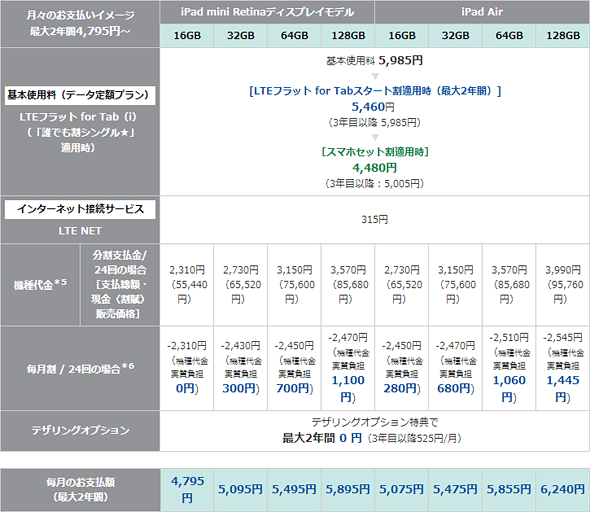Select the 128GB cell under iPad Air

563,36
